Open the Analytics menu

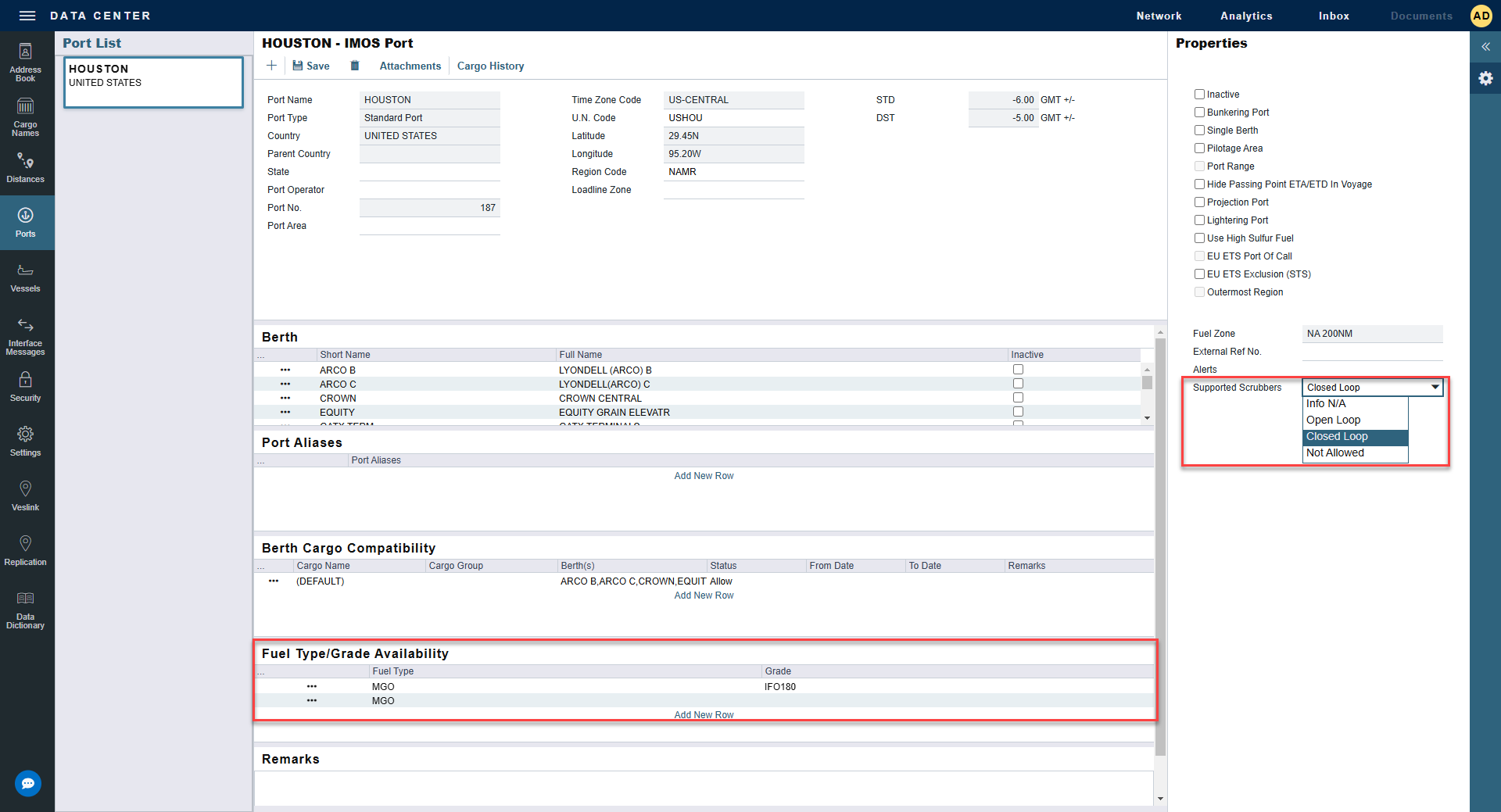click(1246, 16)
